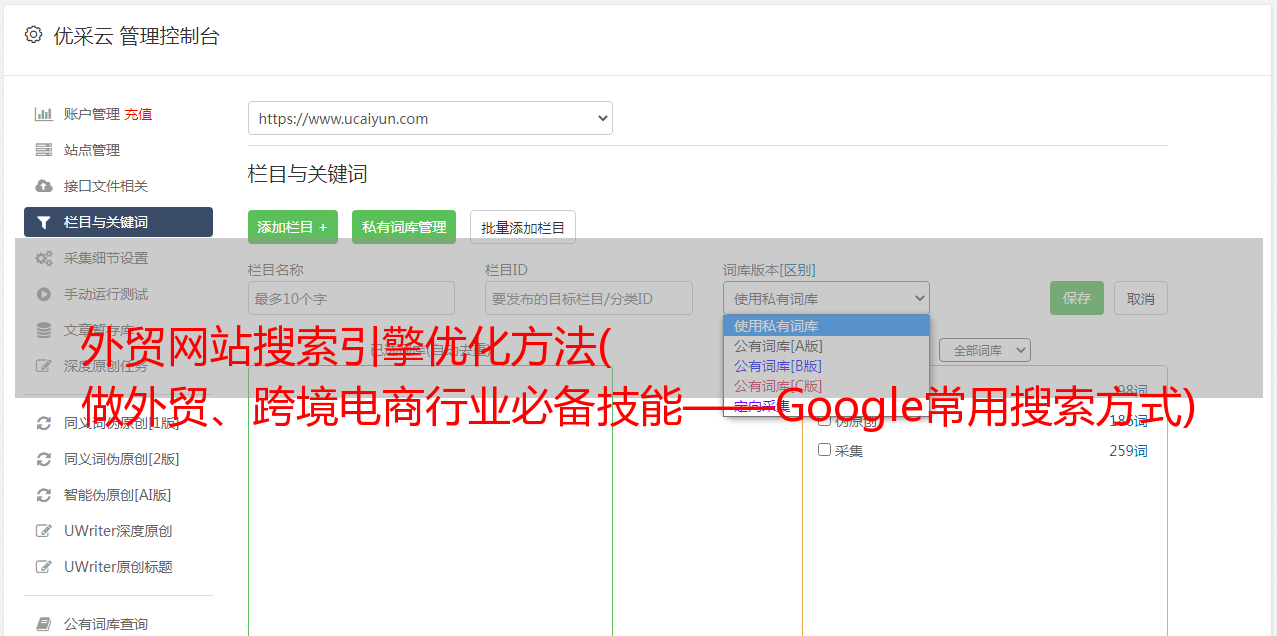Viewport: 1277px width, 636px height.
Task: Open 手动运行测试 in the sidebar
Action: tap(106, 294)
